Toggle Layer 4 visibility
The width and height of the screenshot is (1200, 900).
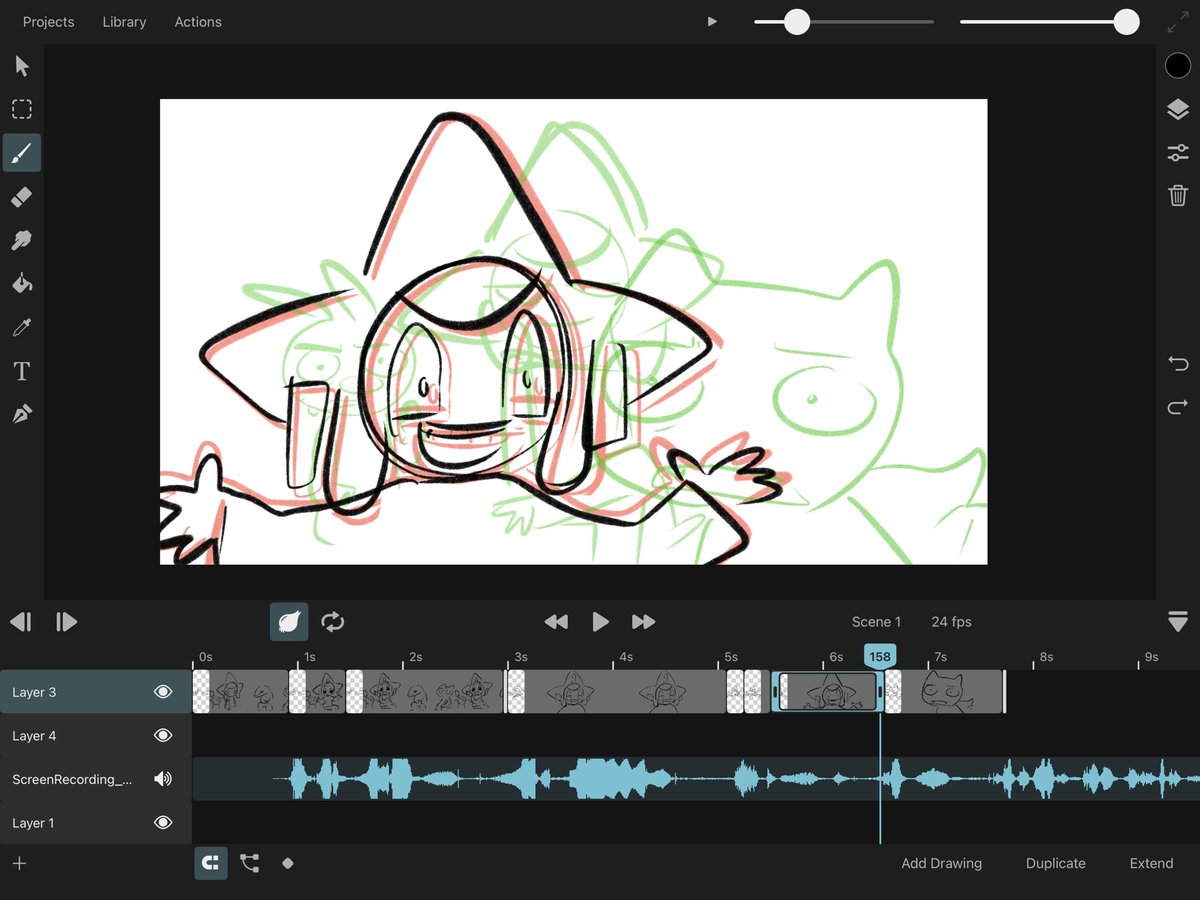pos(163,736)
